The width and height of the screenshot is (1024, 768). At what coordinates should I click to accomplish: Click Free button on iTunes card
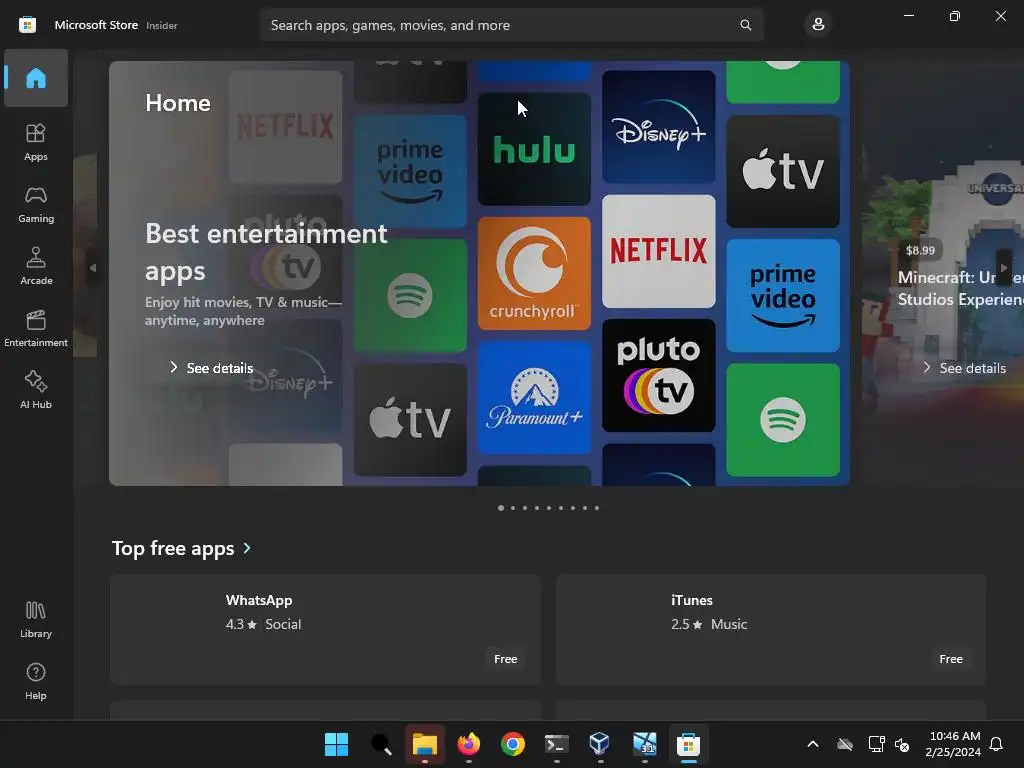tap(951, 659)
